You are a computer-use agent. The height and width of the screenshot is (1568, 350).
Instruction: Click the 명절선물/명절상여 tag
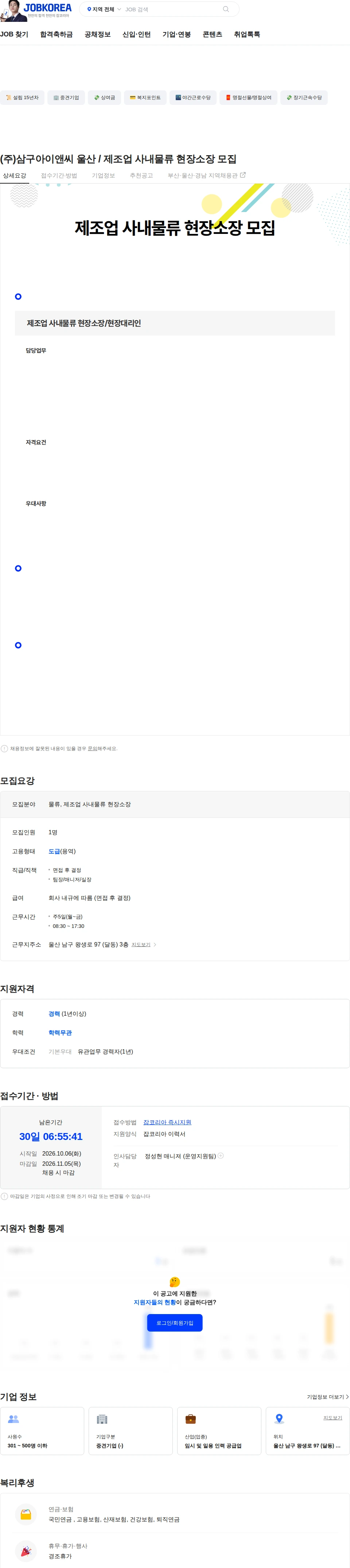pos(248,97)
